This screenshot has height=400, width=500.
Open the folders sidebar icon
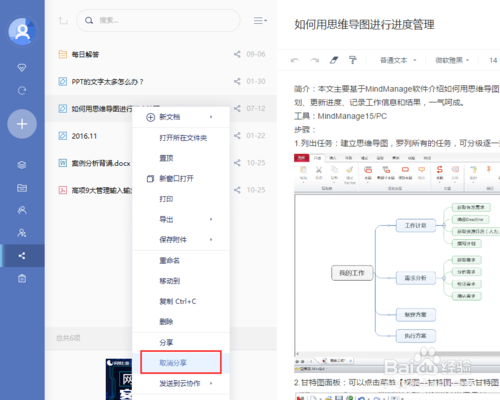22,188
